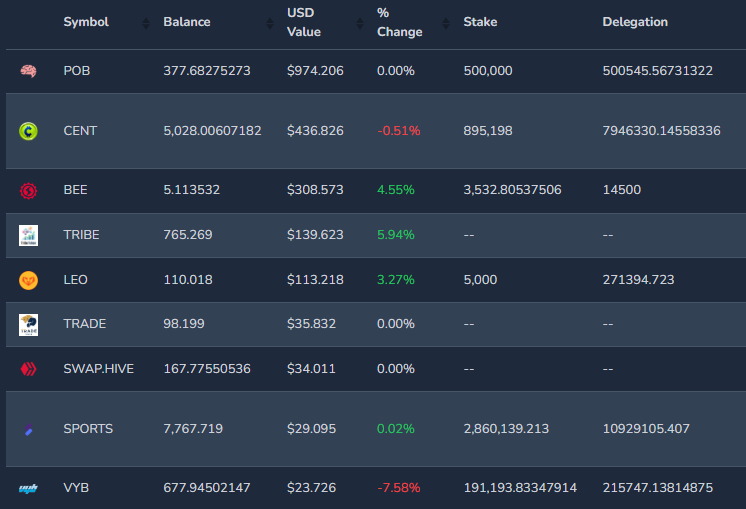
Task: Click the Delegation column header
Action: click(635, 22)
